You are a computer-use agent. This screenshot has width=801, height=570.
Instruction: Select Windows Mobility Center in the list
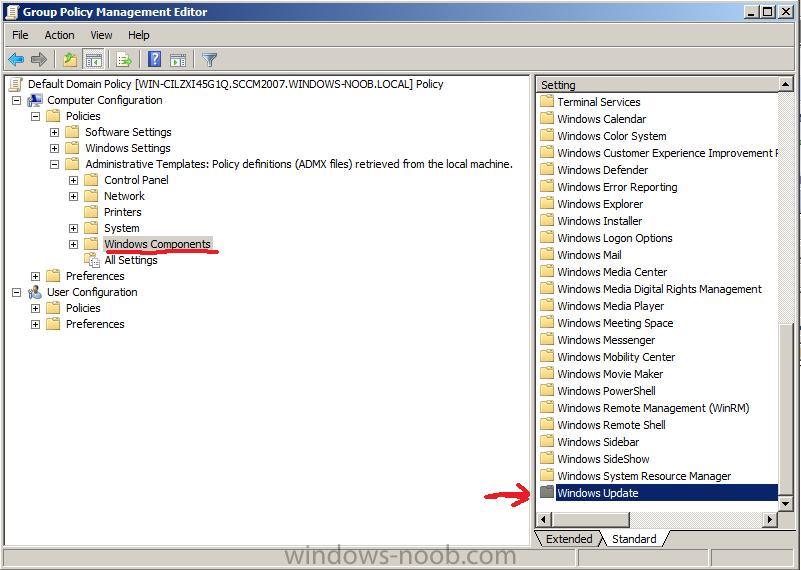click(x=616, y=357)
